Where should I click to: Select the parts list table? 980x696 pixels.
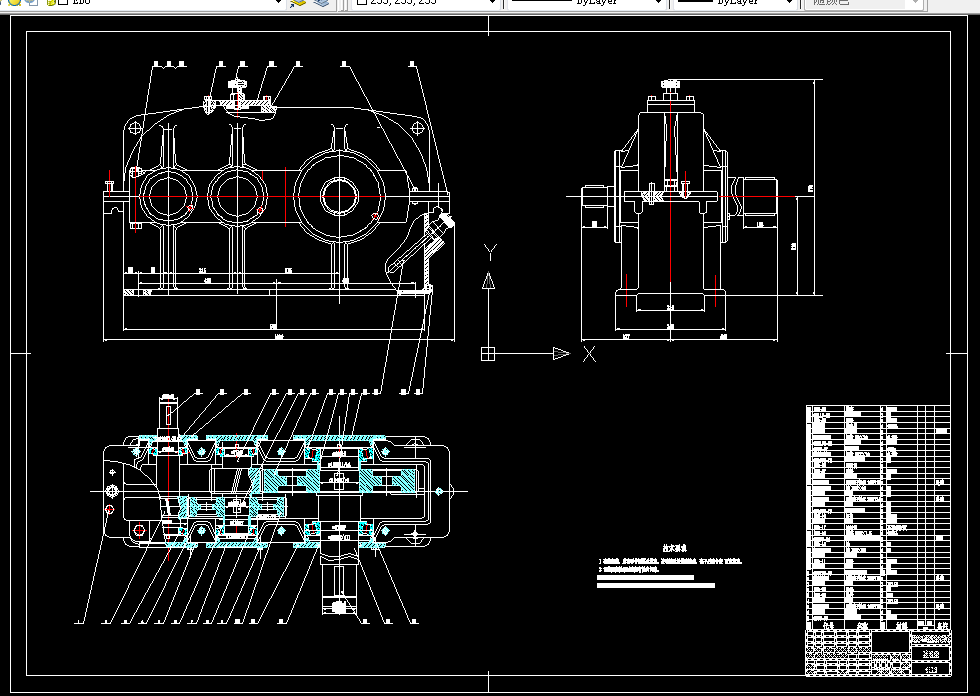[x=878, y=517]
